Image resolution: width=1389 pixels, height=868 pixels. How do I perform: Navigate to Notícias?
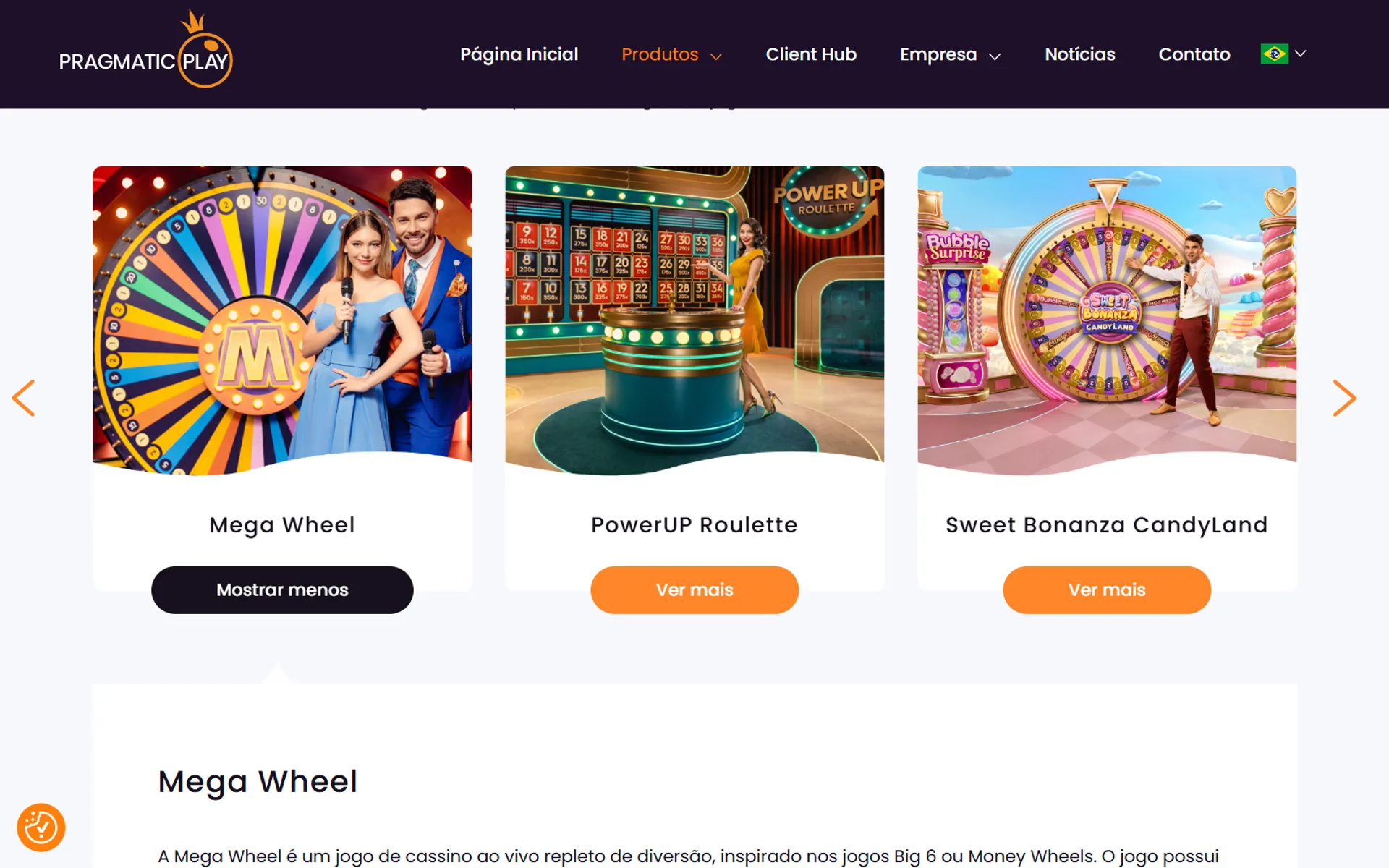[1079, 55]
